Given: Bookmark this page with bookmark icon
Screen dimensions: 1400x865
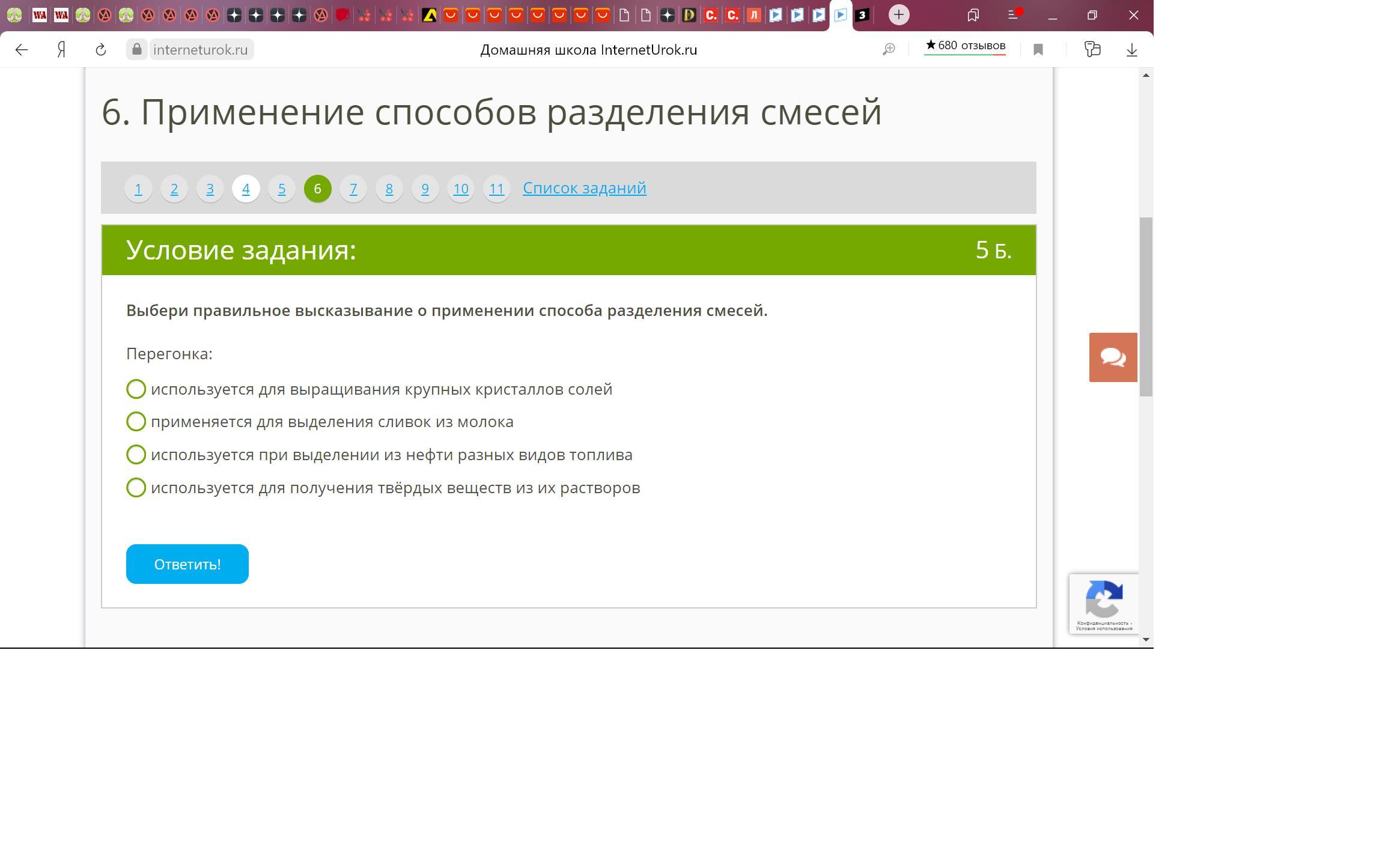Looking at the screenshot, I should tap(1038, 50).
